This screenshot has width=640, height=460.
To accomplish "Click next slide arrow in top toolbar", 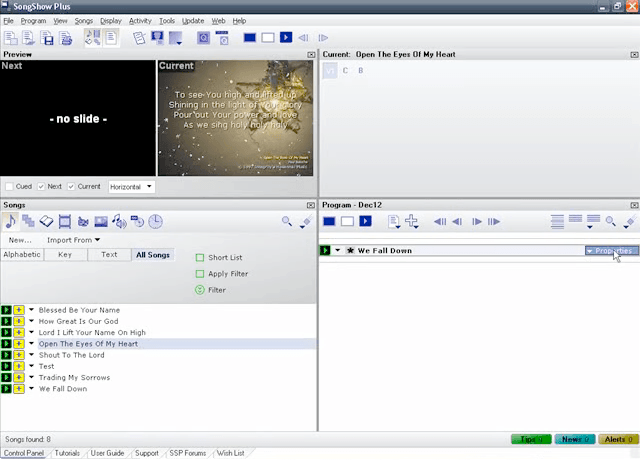I will [323, 38].
